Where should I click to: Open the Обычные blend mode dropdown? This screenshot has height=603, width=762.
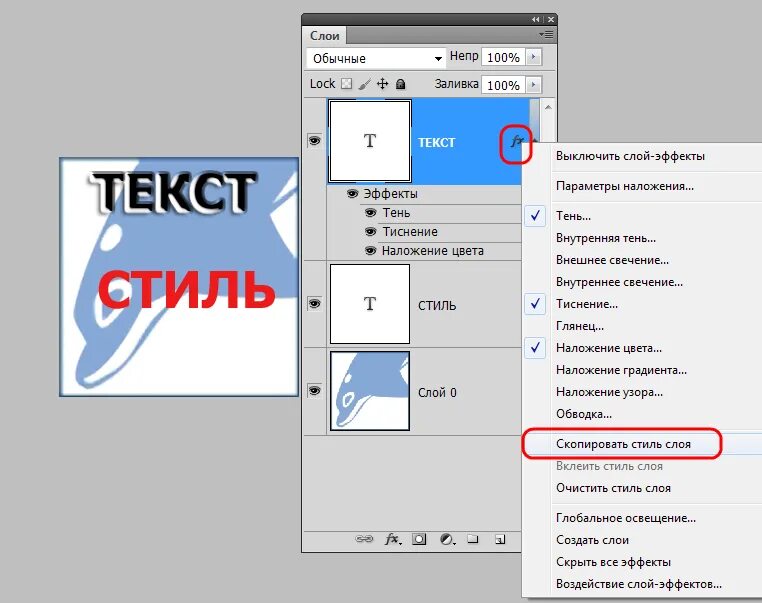pyautogui.click(x=377, y=58)
